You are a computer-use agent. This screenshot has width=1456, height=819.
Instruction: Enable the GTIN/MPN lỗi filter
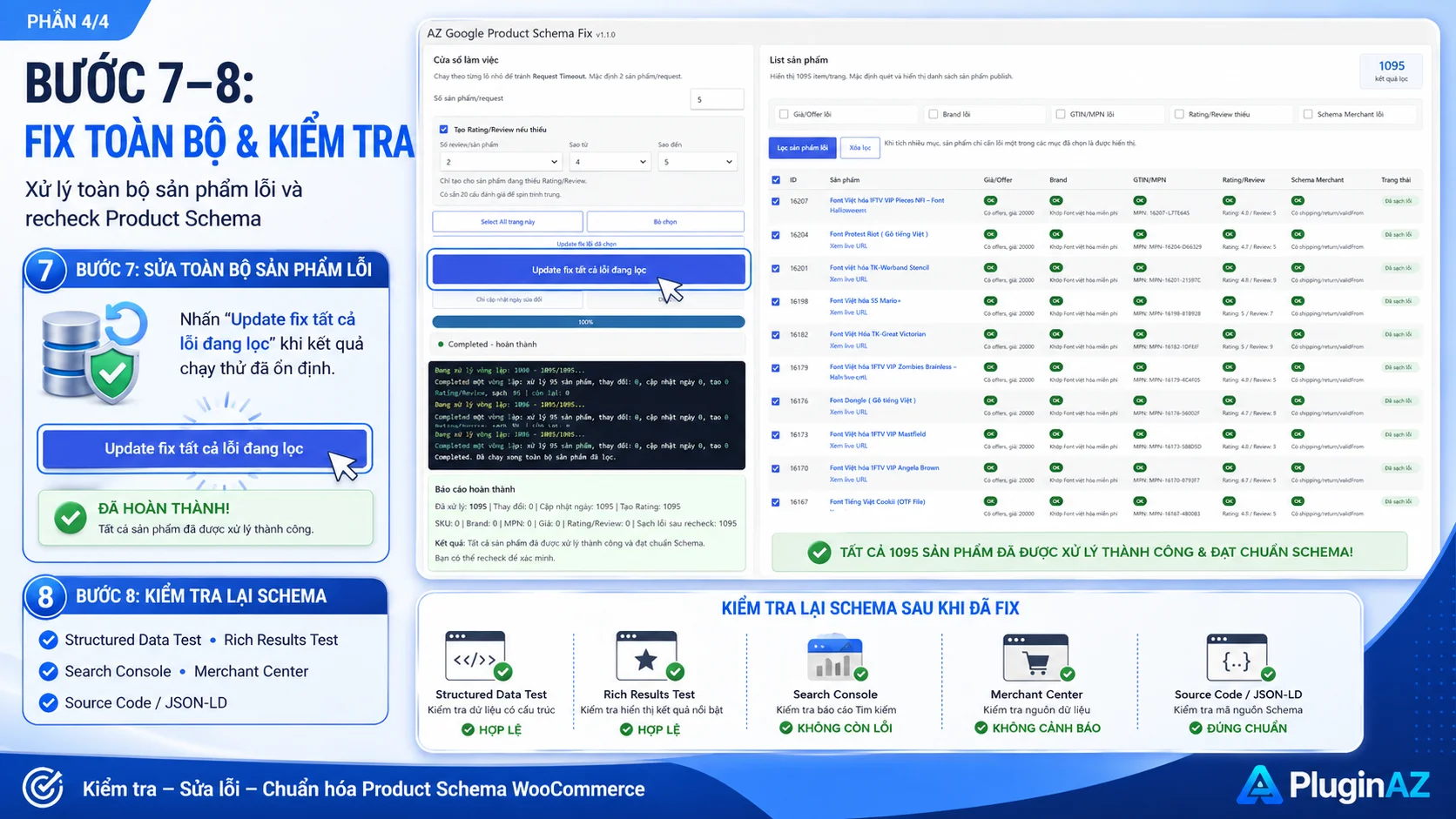tap(1061, 114)
